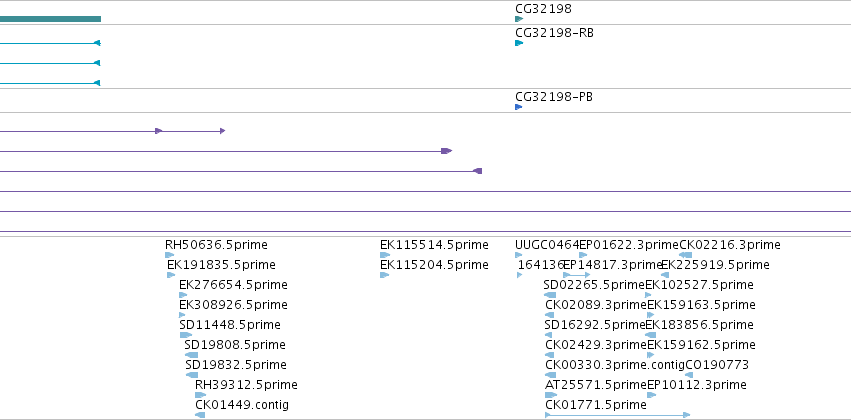Click the arrow glyph under CK02216.3prime

685,255
